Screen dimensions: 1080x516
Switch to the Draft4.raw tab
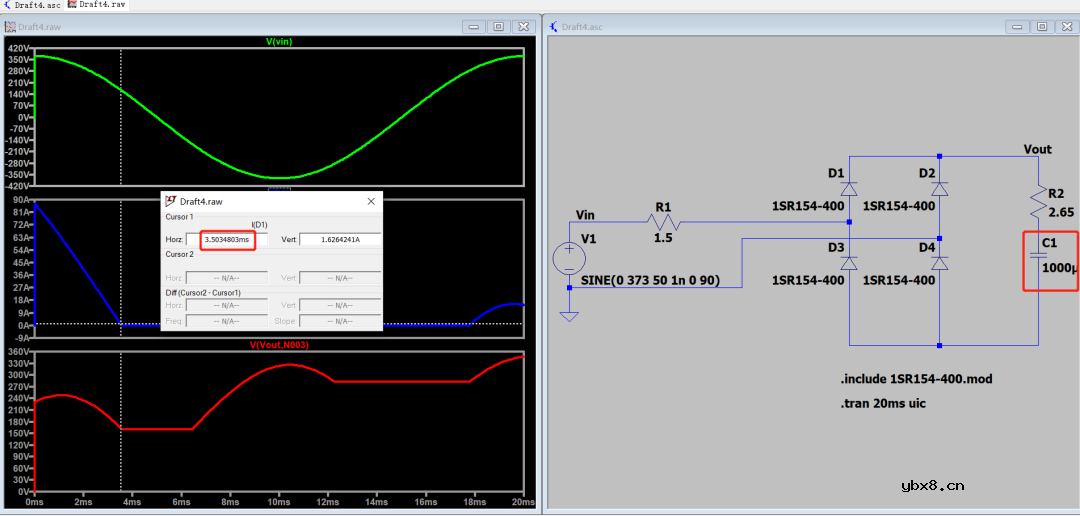coord(96,5)
